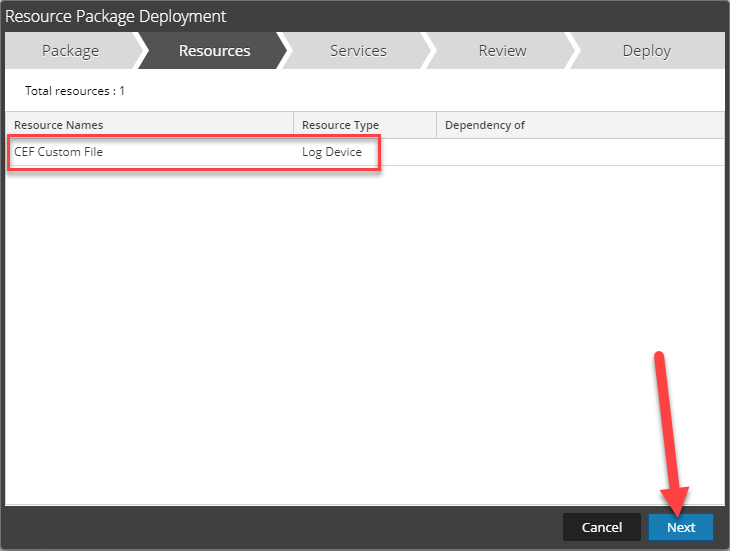Viewport: 730px width, 551px height.
Task: Click the Log Device resource type cell
Action: 332,152
